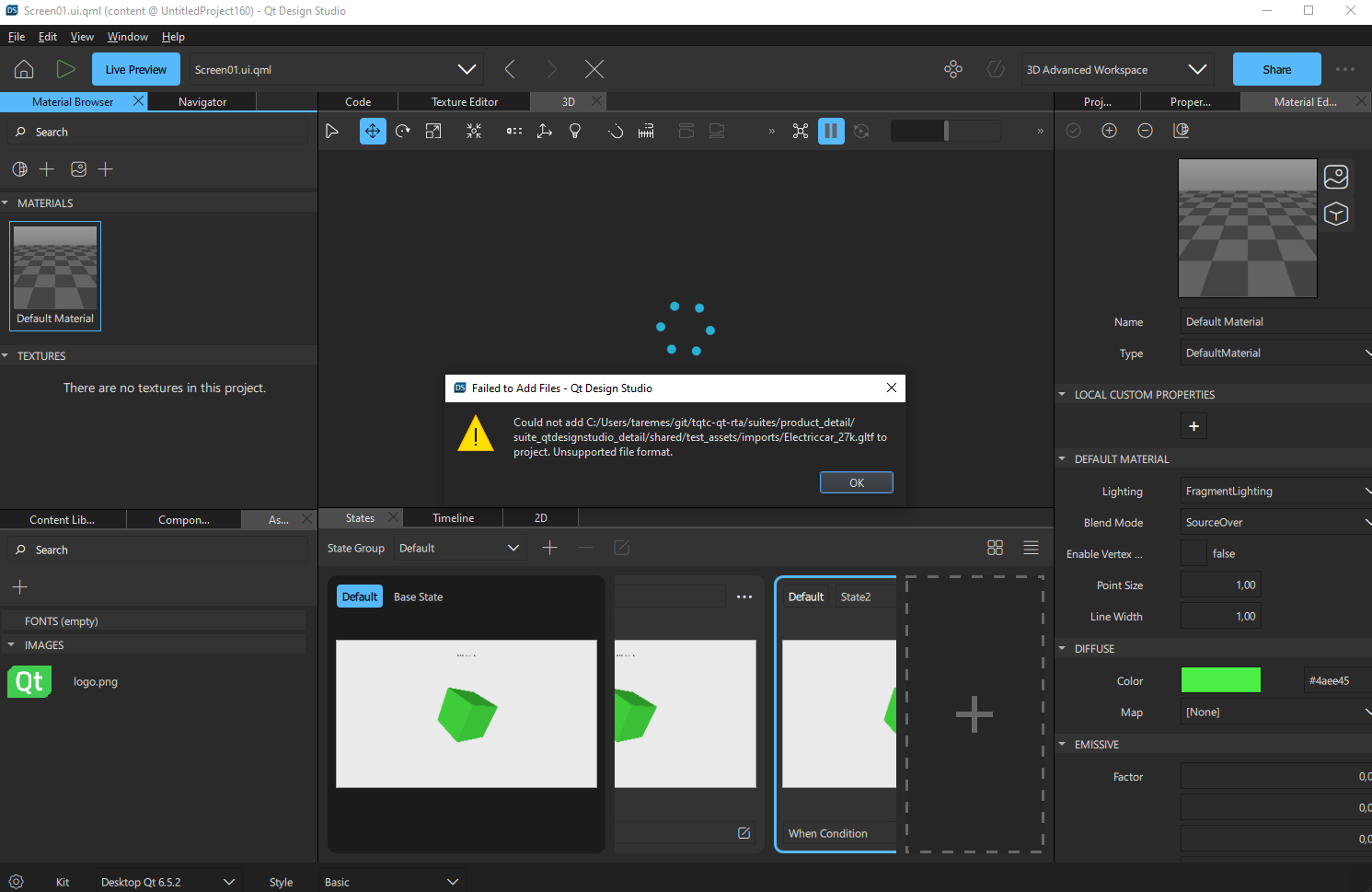
Task: Toggle the snapping magnet icon
Action: (616, 132)
